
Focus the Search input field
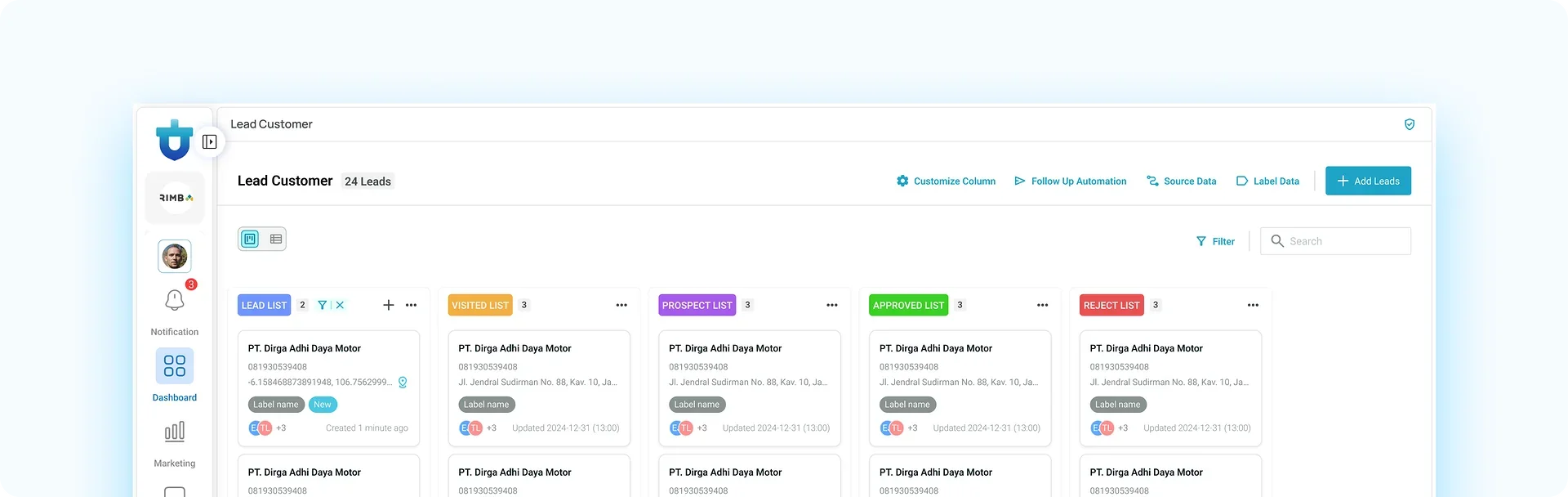coord(1335,241)
